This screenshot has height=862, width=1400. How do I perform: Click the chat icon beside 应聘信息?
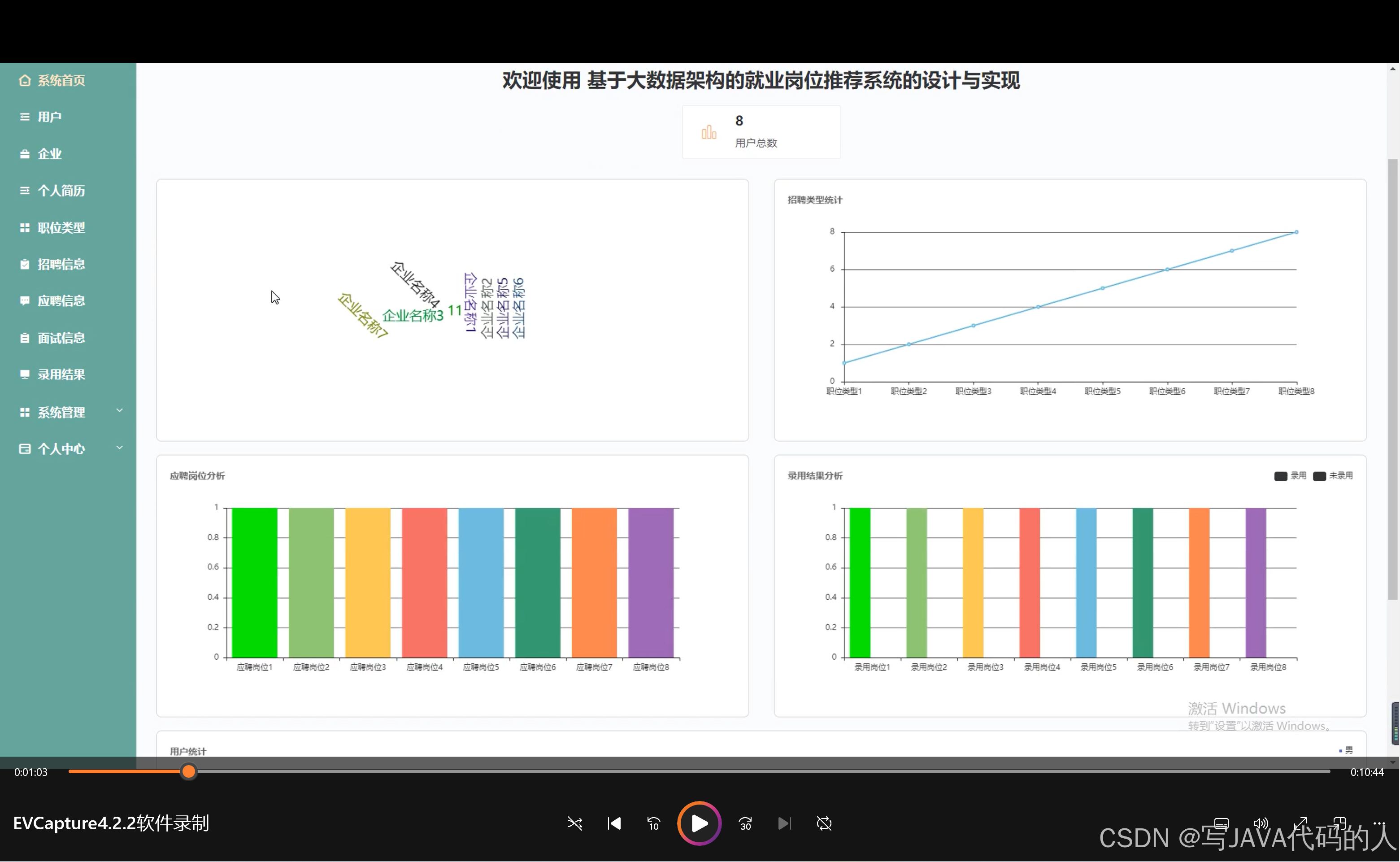coord(25,300)
